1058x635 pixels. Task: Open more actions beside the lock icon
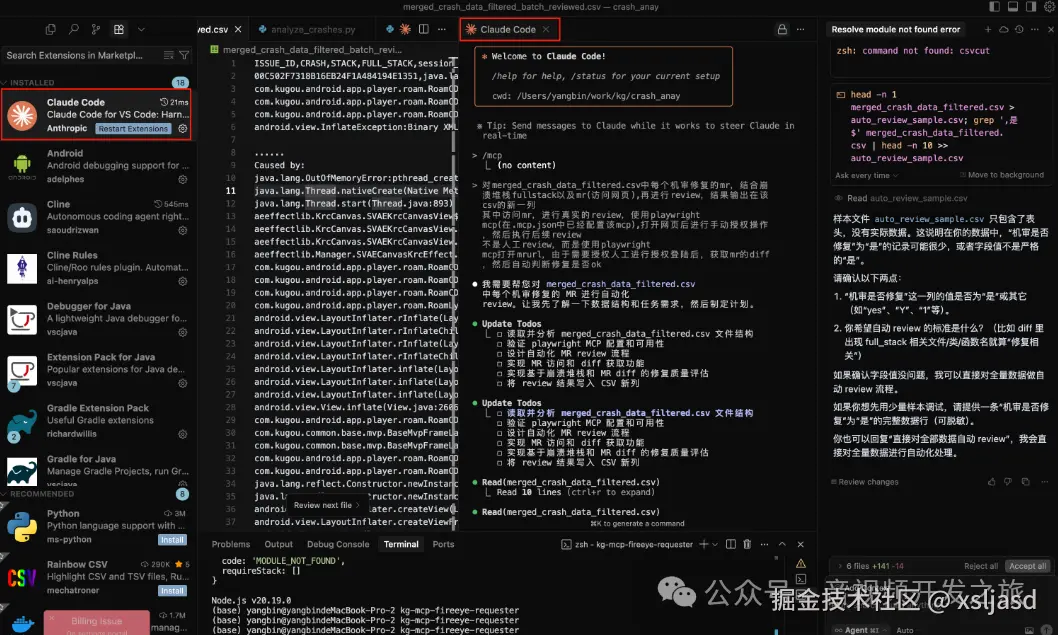pos(801,30)
